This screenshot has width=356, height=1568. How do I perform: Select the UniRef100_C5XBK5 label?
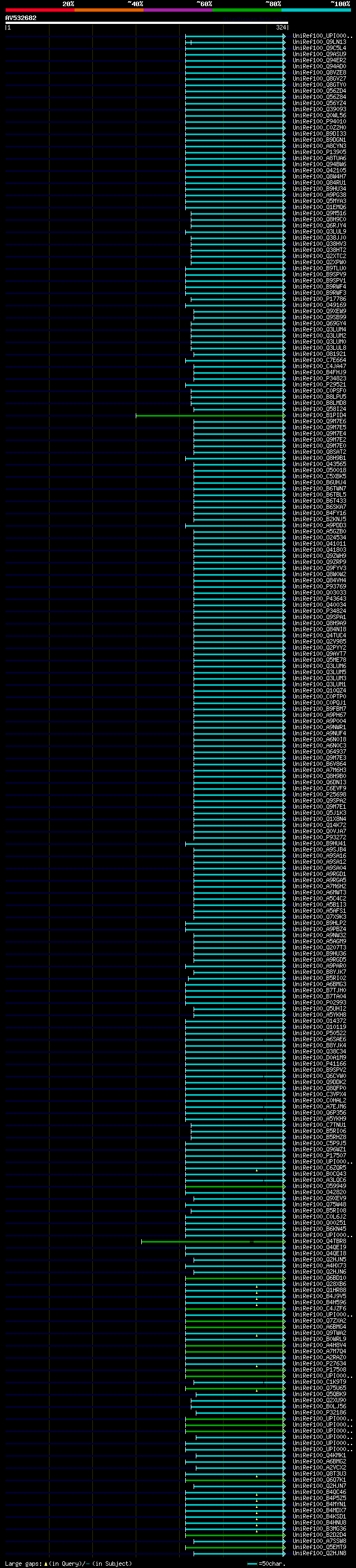point(319,477)
